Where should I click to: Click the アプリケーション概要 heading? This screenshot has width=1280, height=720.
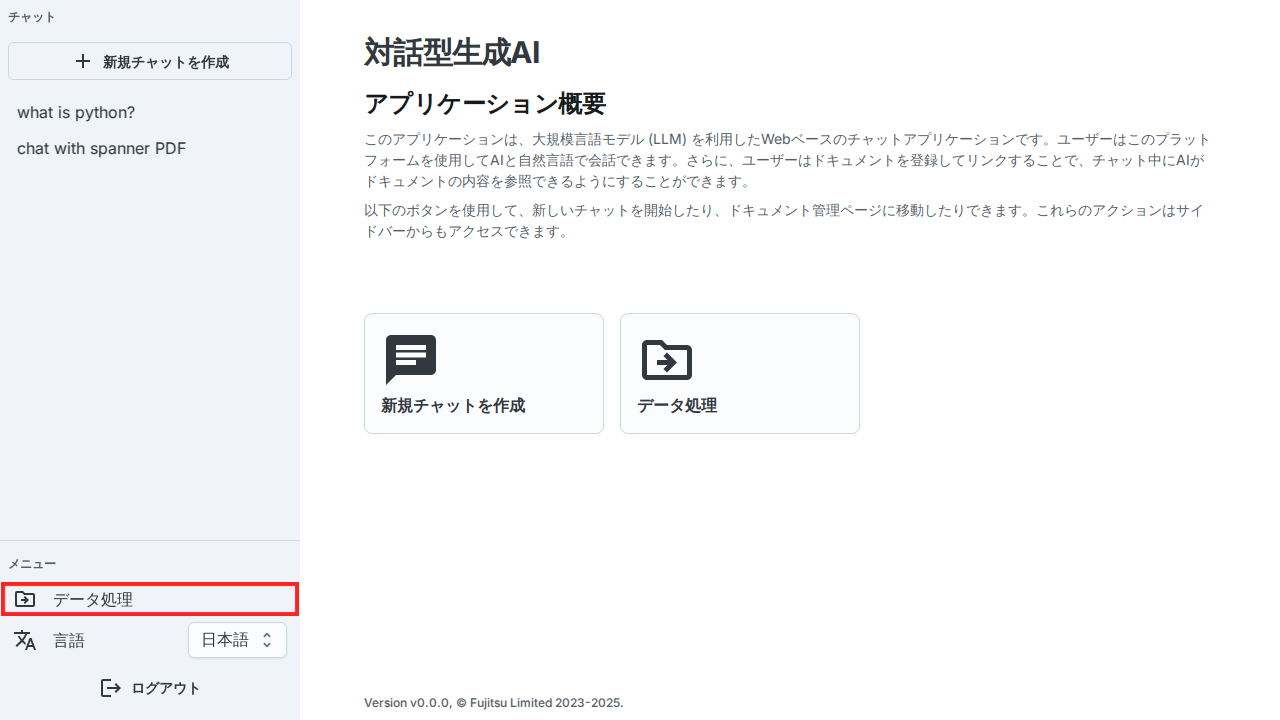tap(485, 104)
